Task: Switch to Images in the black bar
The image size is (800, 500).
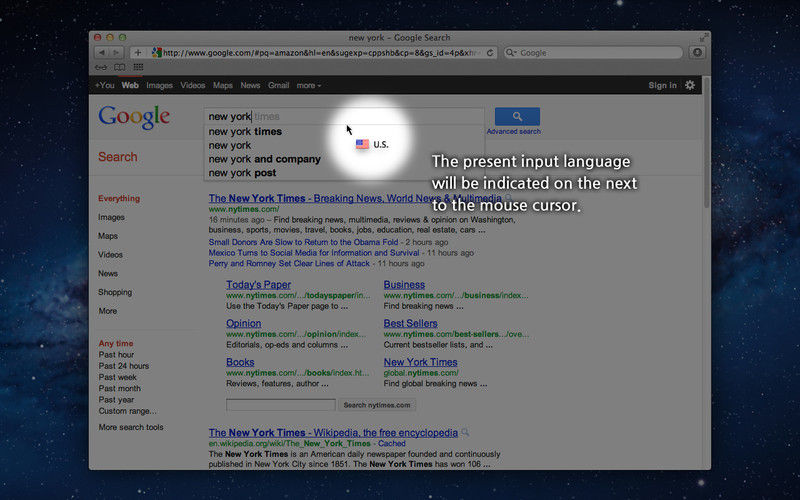Action: coord(159,85)
